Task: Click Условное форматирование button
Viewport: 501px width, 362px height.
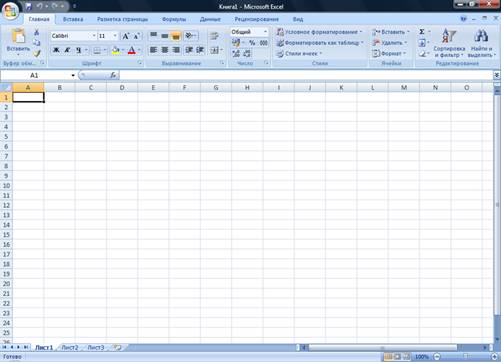Action: tap(319, 32)
